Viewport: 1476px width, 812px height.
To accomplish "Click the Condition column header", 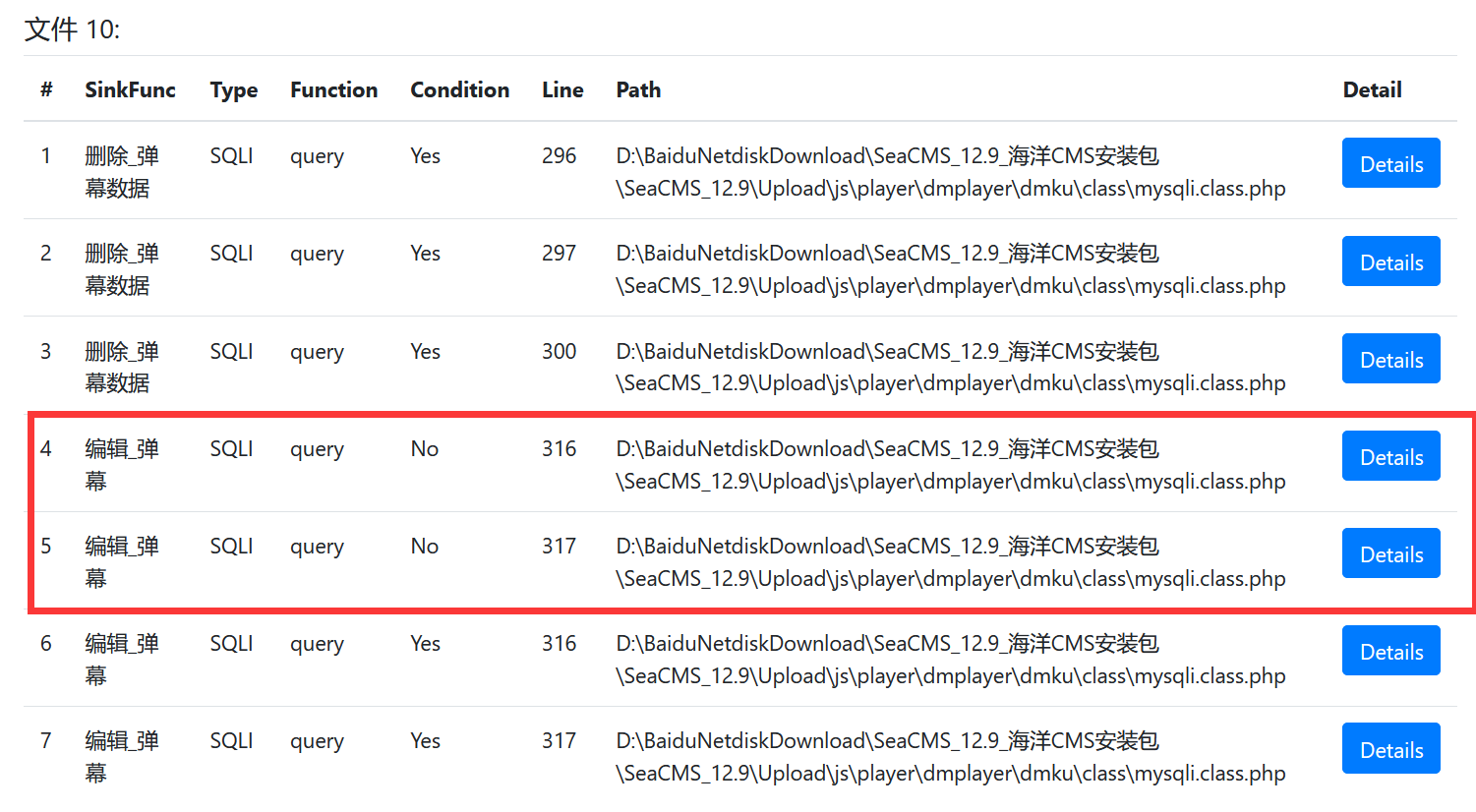I will (459, 90).
